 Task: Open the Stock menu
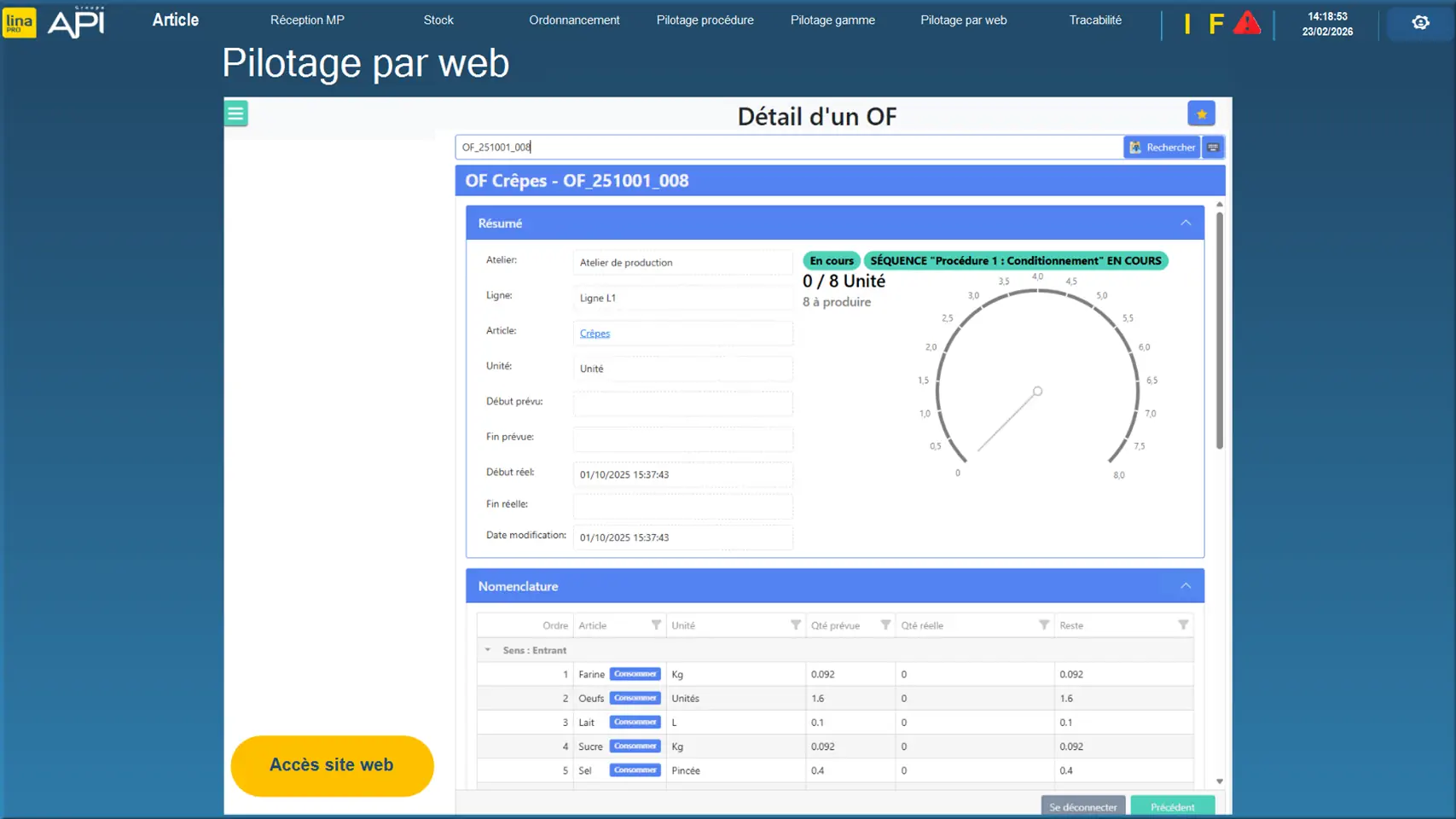point(438,20)
